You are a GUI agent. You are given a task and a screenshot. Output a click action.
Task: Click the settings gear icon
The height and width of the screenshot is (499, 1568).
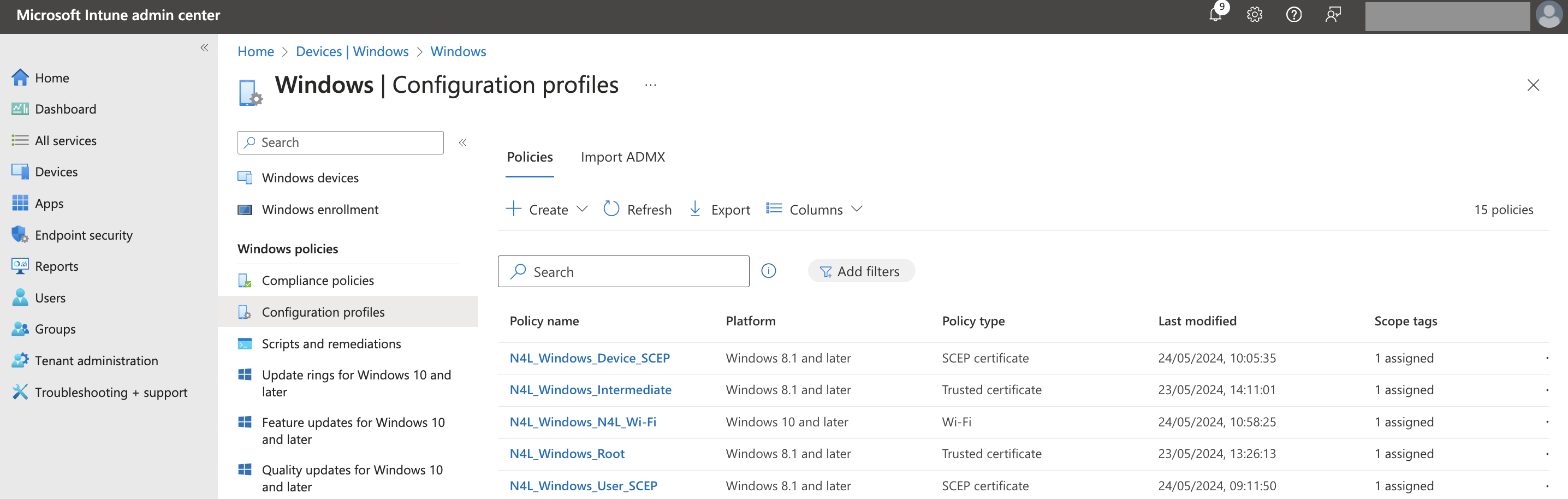(x=1254, y=14)
